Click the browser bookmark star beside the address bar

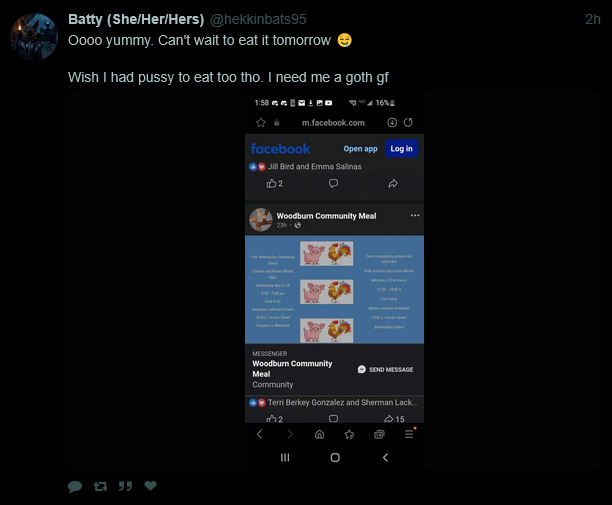(x=261, y=123)
